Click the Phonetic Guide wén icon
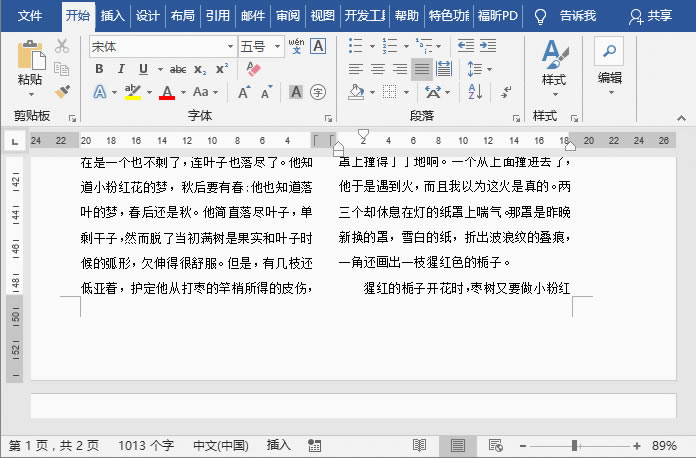This screenshot has width=696, height=458. (297, 46)
